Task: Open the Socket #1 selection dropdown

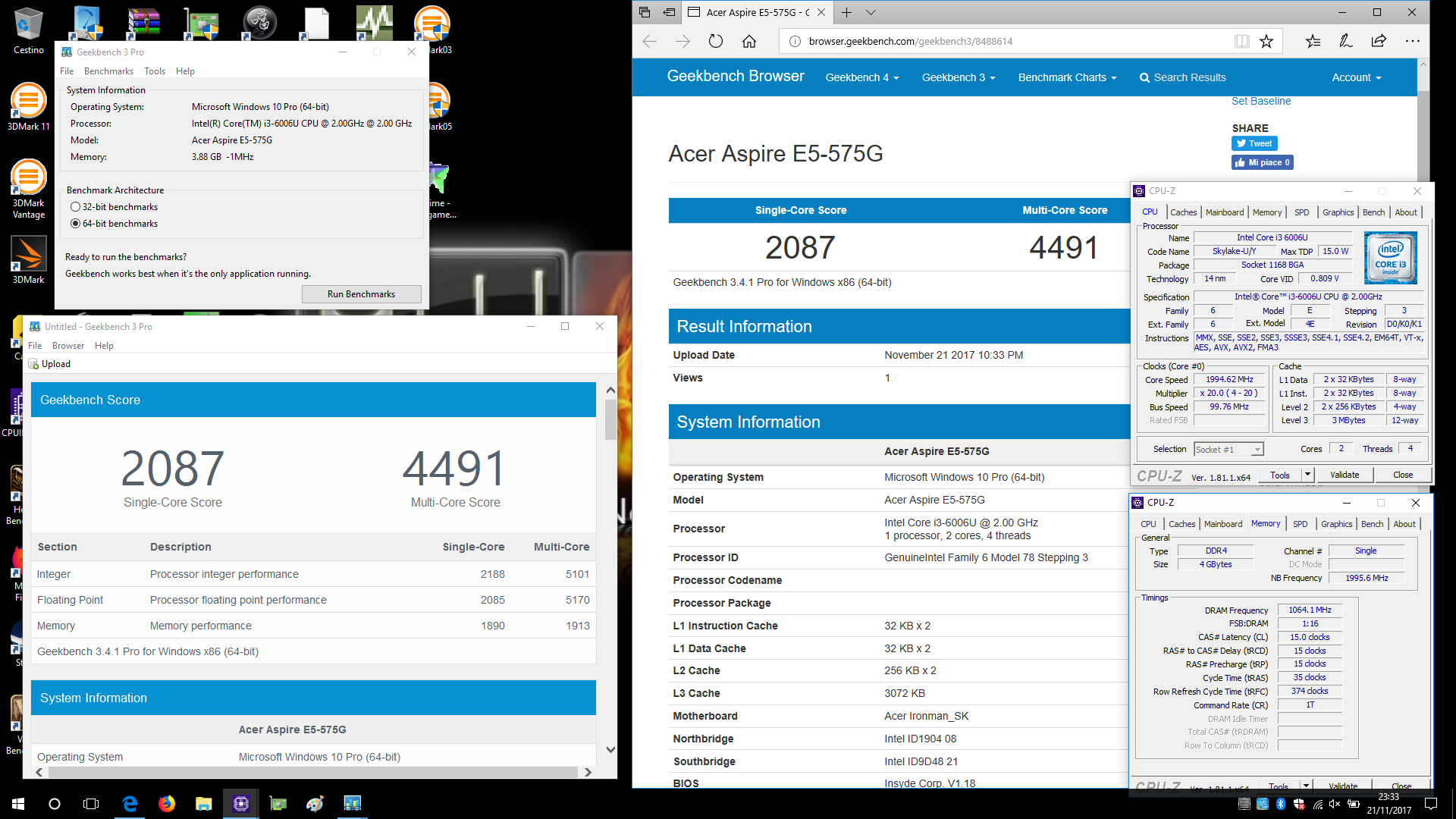Action: click(1228, 450)
